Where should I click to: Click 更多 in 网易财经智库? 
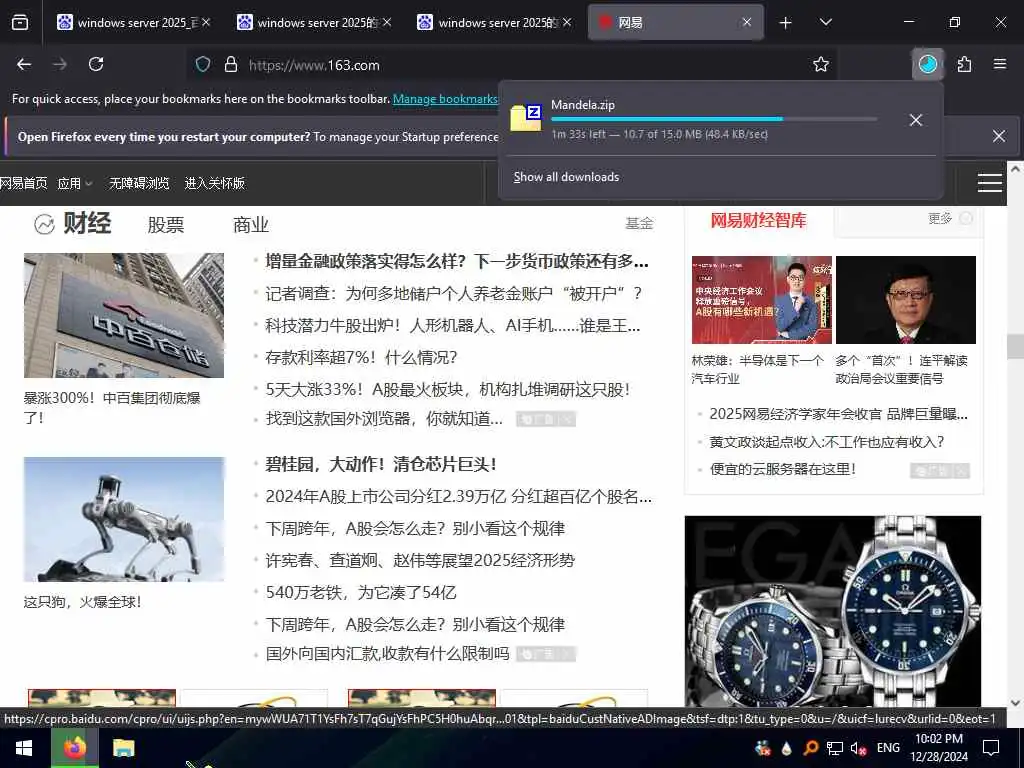pos(940,218)
